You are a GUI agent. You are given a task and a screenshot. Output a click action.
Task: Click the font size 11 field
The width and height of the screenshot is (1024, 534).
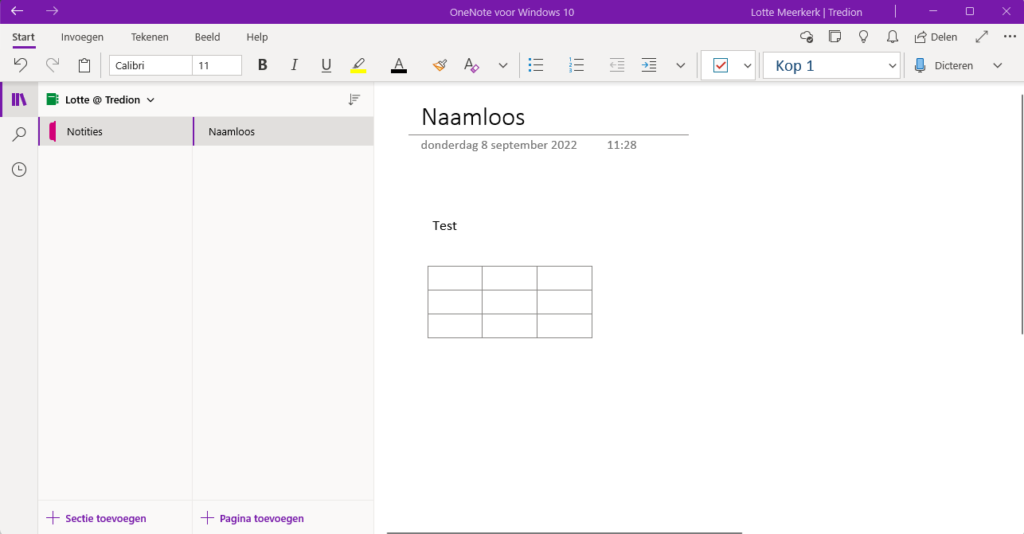point(217,65)
